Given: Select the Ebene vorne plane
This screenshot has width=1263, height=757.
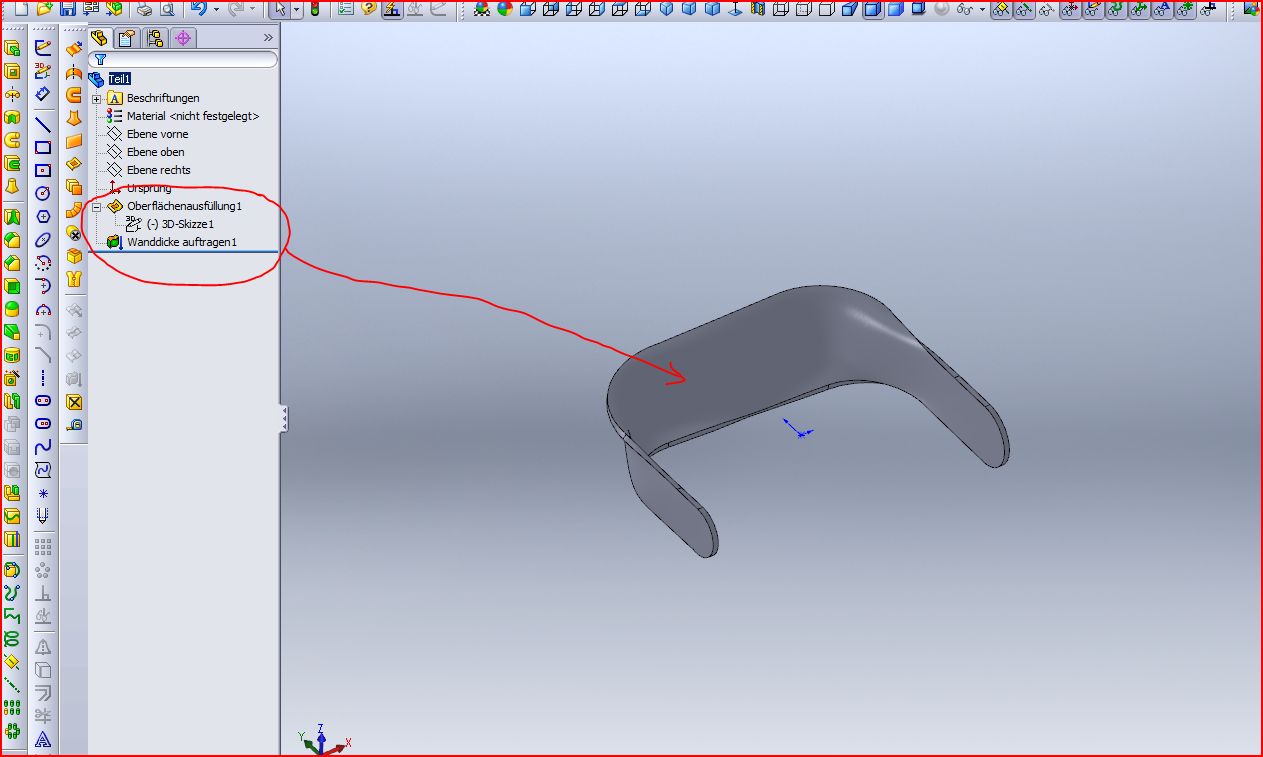Looking at the screenshot, I should click(x=157, y=134).
